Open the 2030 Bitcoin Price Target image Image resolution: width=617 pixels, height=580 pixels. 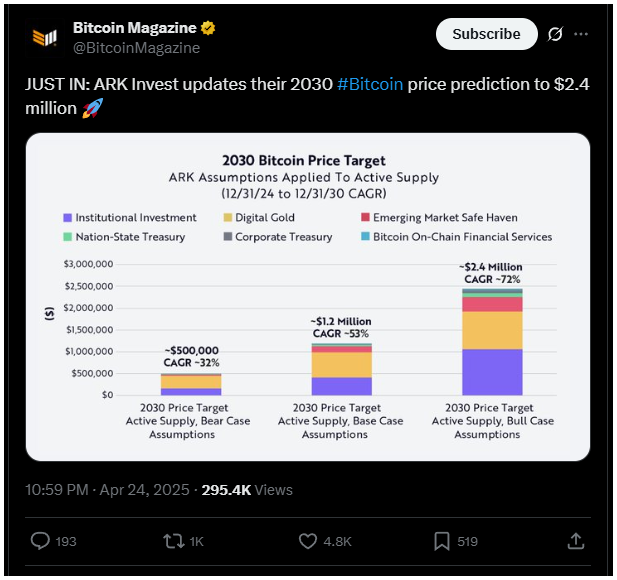tap(308, 297)
